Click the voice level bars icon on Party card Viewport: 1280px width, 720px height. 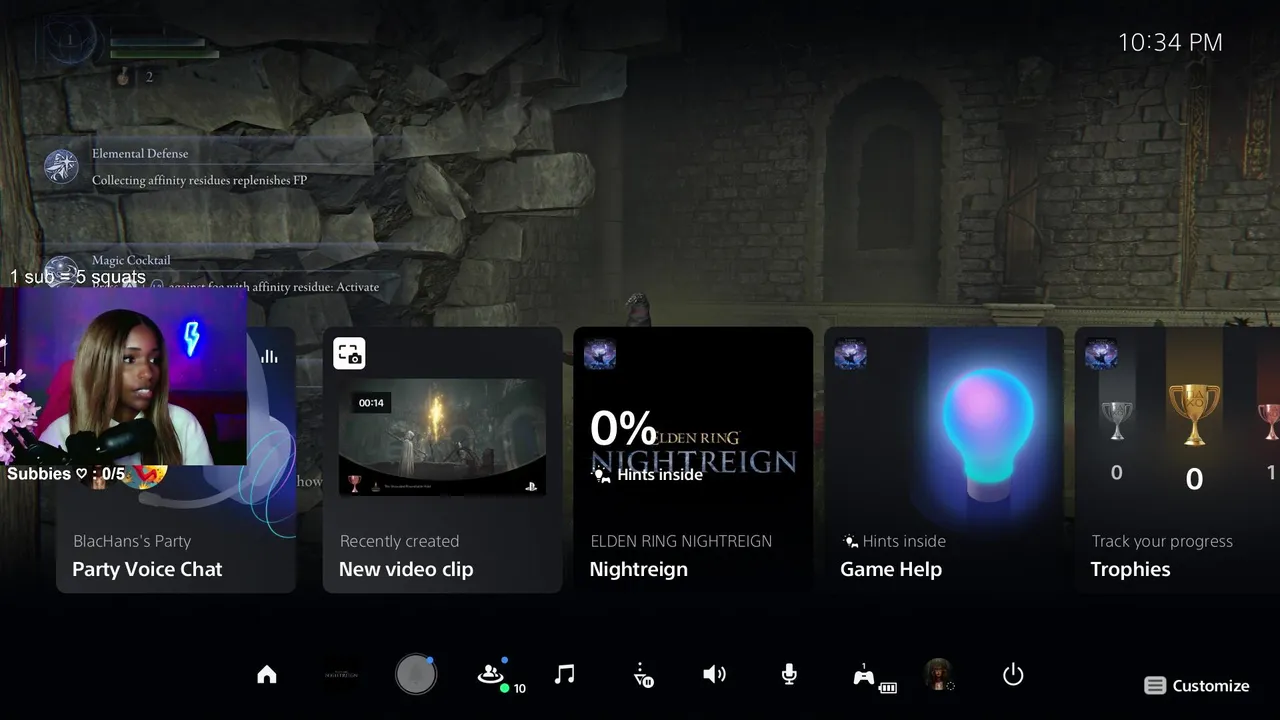pyautogui.click(x=269, y=356)
